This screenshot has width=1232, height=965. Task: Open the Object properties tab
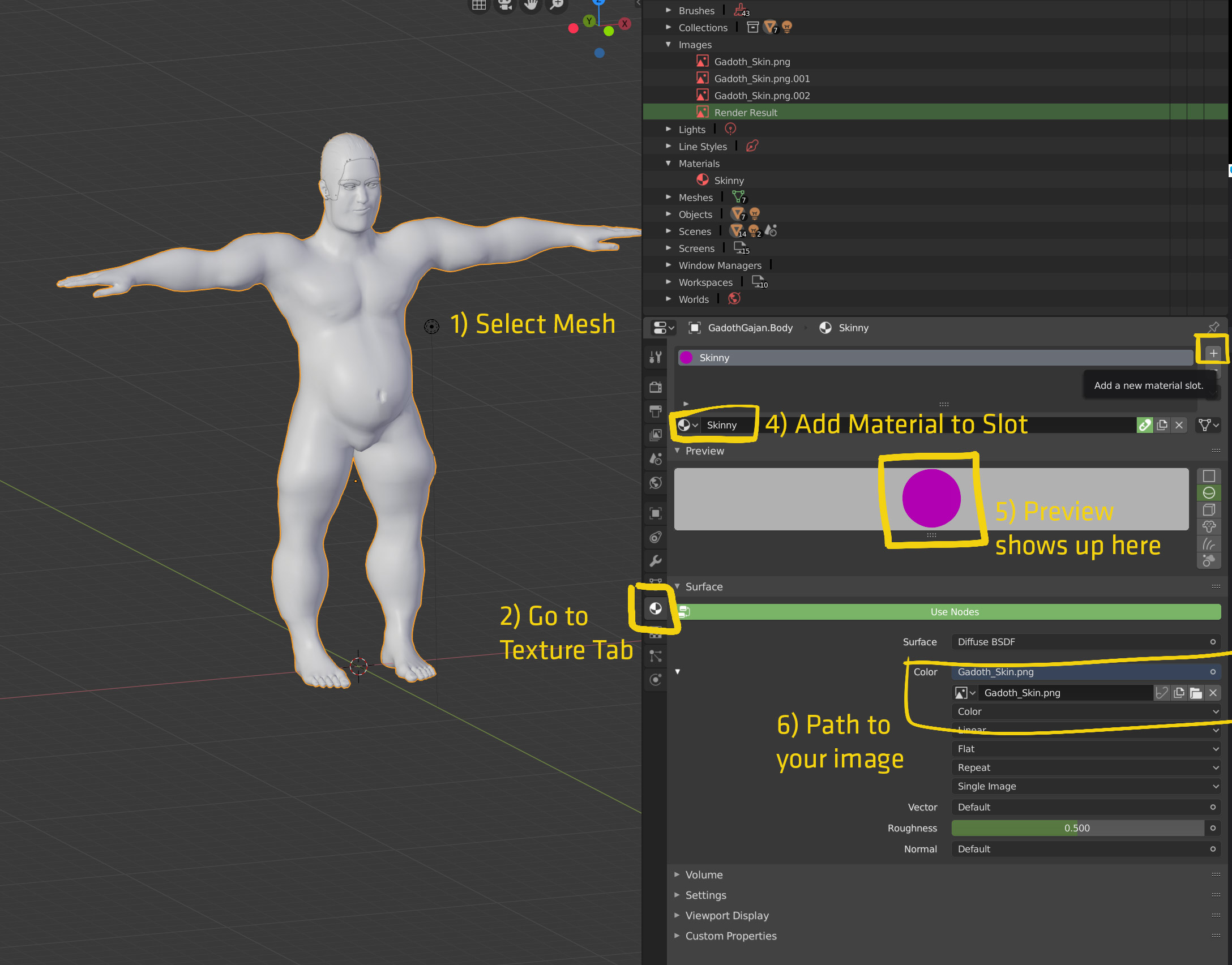656,513
